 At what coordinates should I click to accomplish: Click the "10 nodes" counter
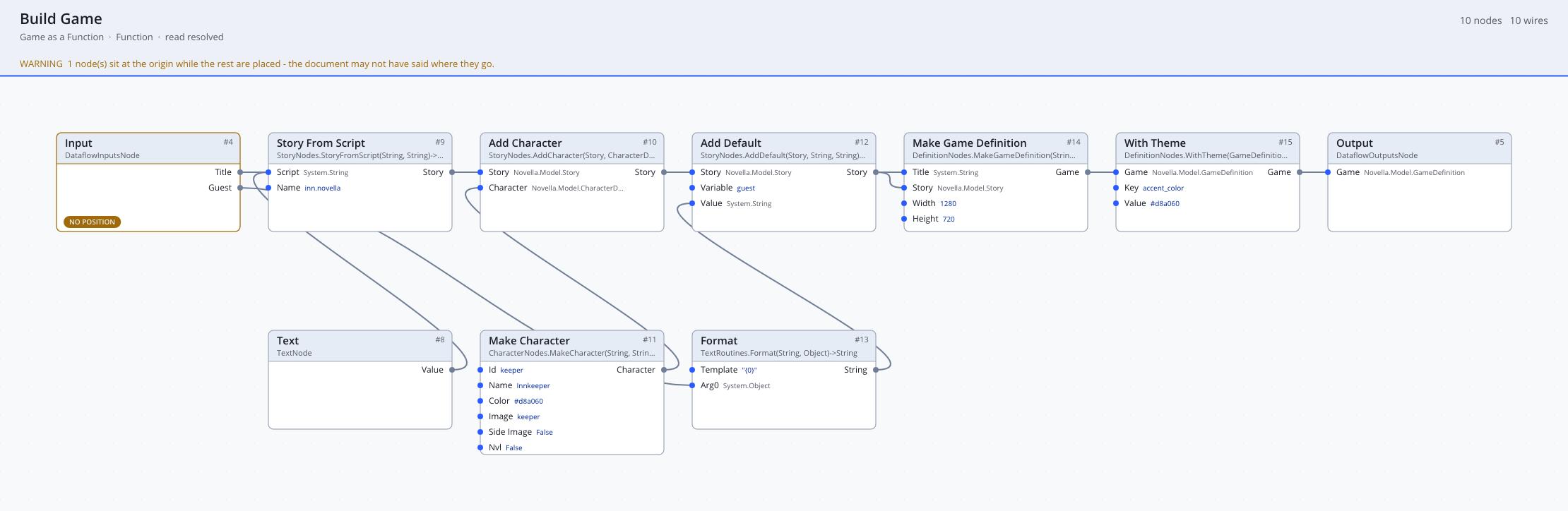click(1480, 20)
